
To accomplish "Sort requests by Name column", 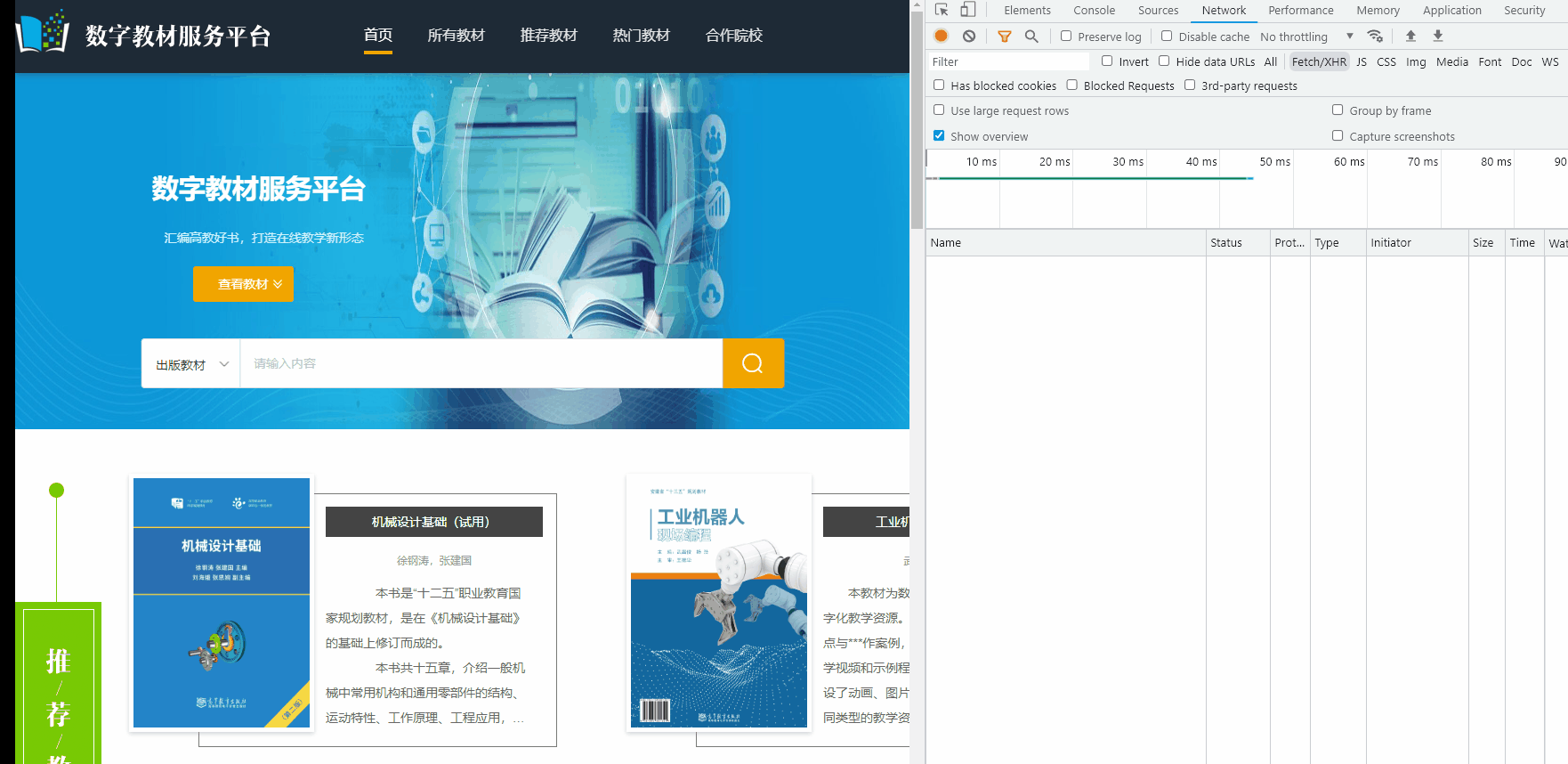I will (1066, 242).
